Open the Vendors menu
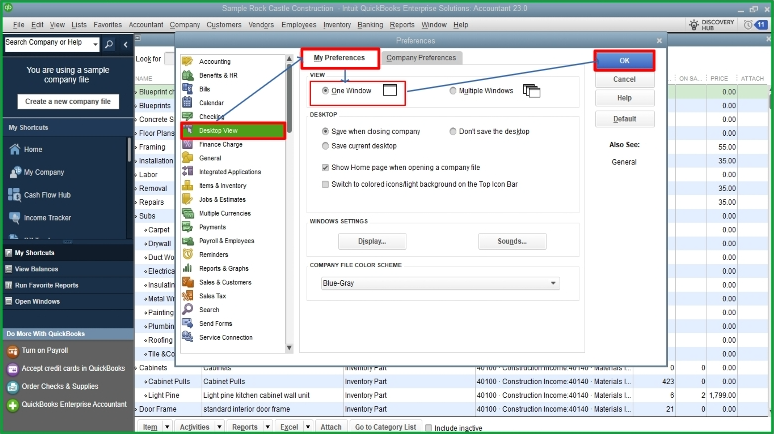The width and height of the screenshot is (774, 434). (261, 25)
